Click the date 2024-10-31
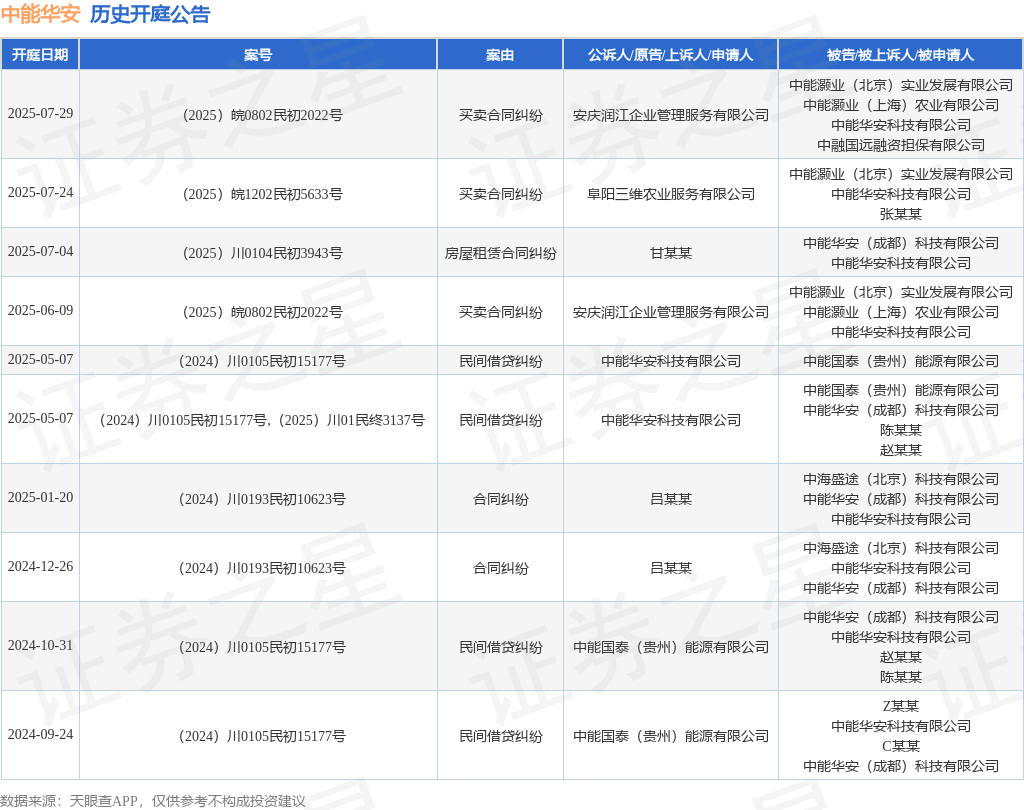1024x810 pixels. pyautogui.click(x=40, y=645)
